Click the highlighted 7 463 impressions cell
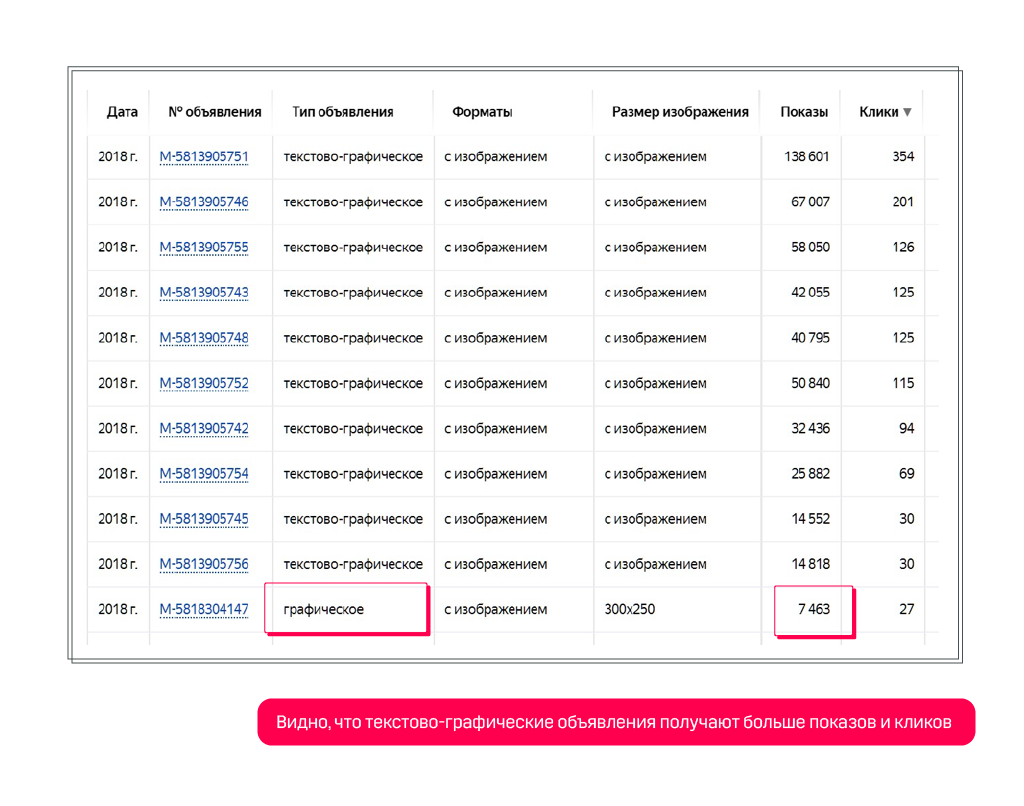 [813, 609]
